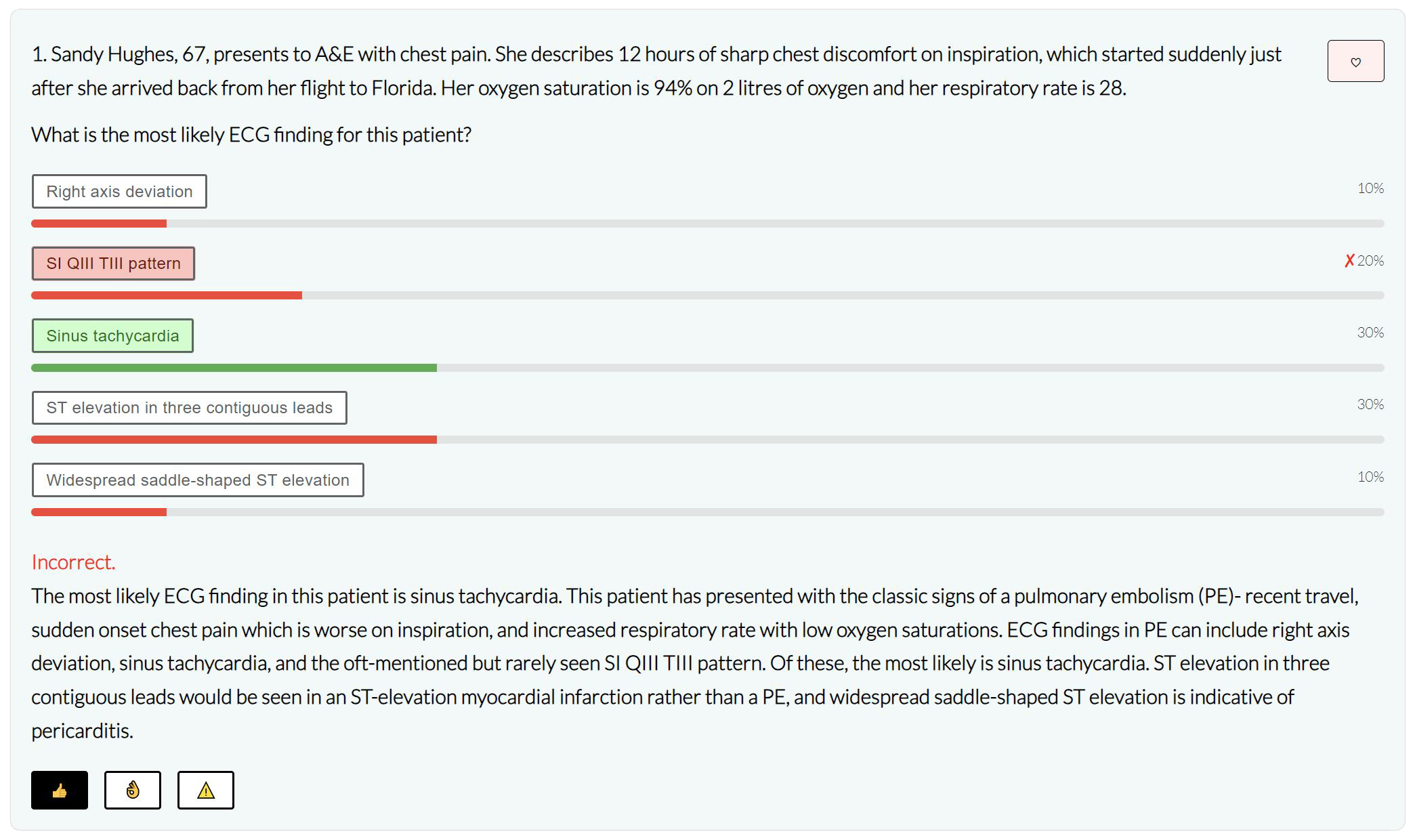The width and height of the screenshot is (1415, 840).
Task: Click the result bar under ST elevation in three contiguous leads
Action: tap(234, 440)
